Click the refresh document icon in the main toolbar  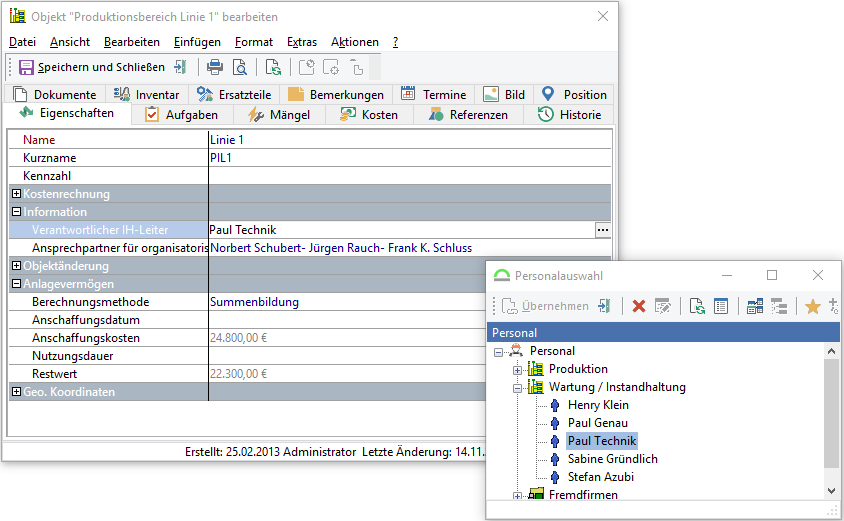[273, 67]
